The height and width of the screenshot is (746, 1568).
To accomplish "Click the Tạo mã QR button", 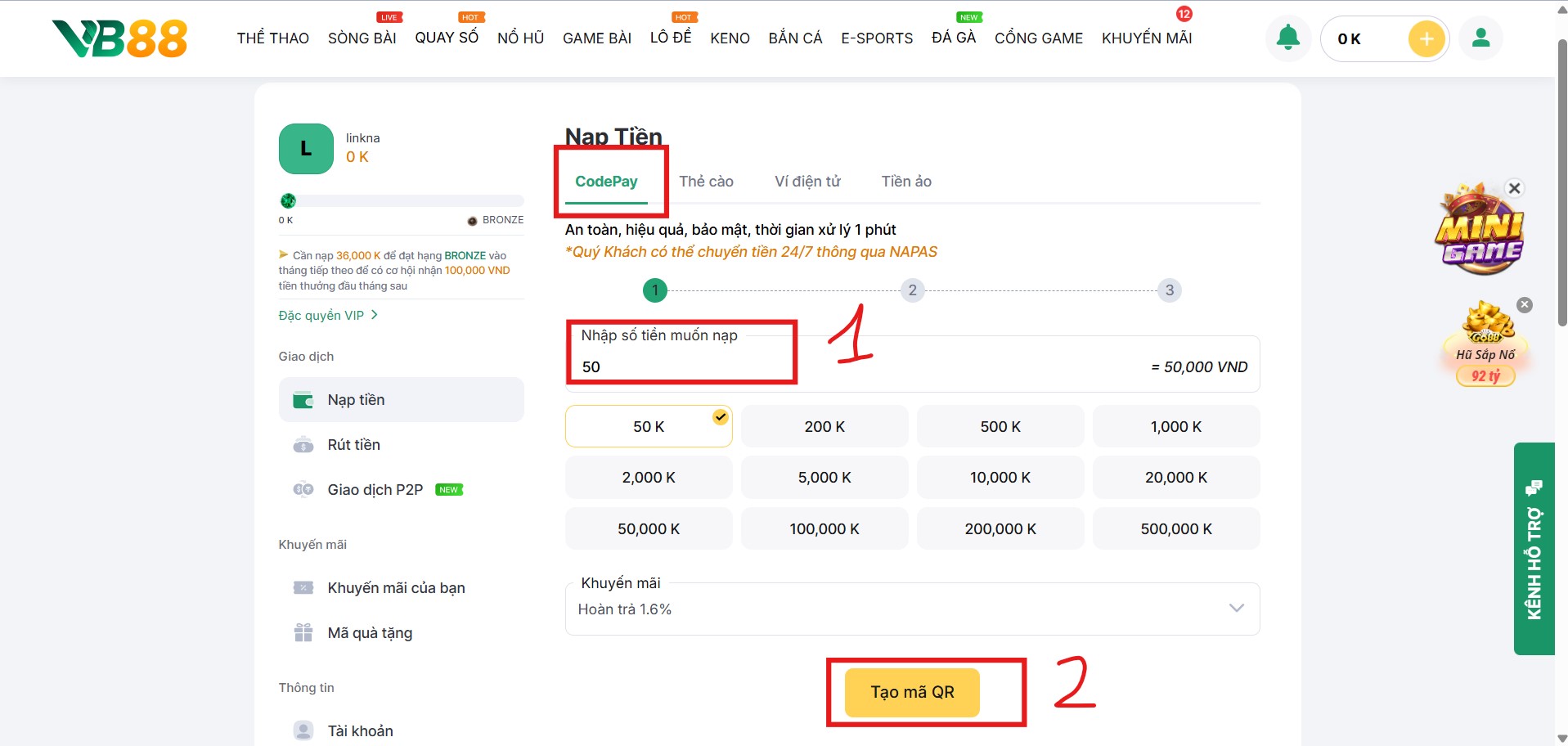I will pos(911,692).
